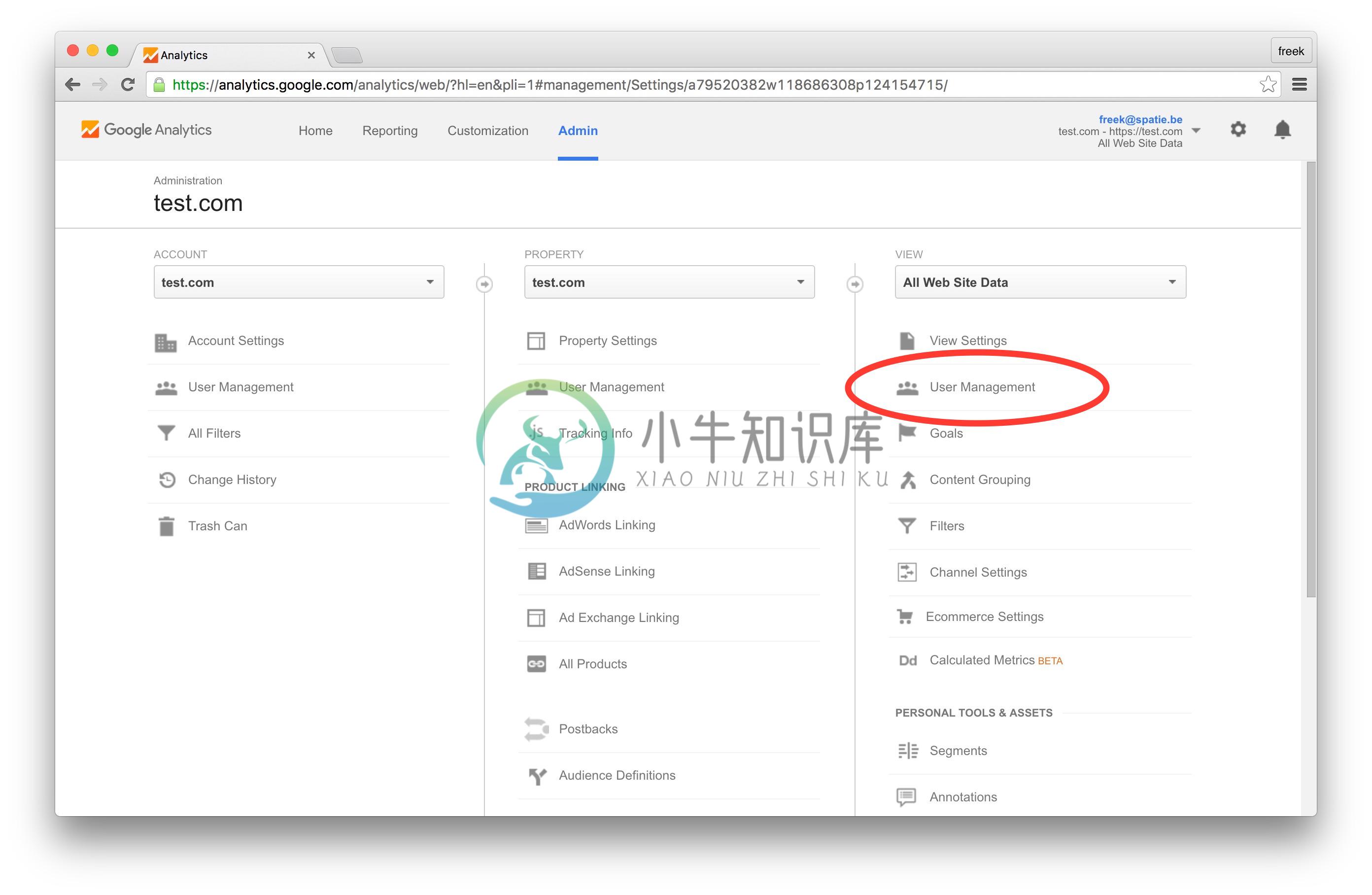The width and height of the screenshot is (1372, 895).
Task: Go to the Reporting tab
Action: tap(390, 131)
